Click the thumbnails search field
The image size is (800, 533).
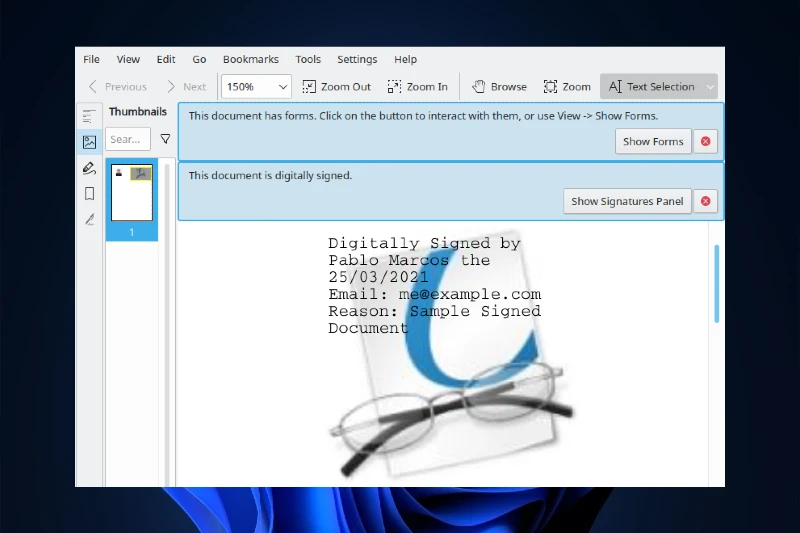coord(128,140)
